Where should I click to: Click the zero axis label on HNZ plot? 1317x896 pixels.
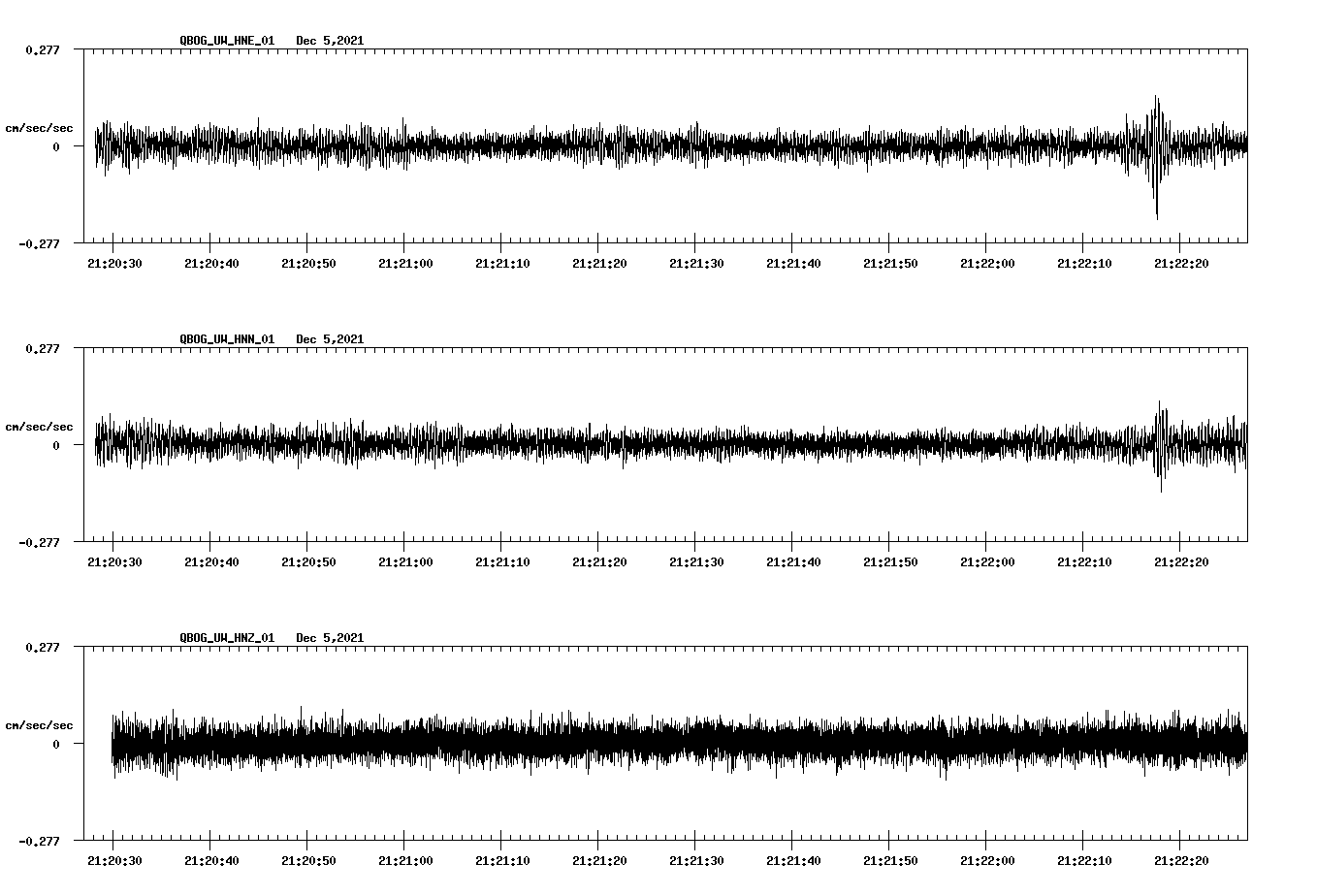[55, 744]
